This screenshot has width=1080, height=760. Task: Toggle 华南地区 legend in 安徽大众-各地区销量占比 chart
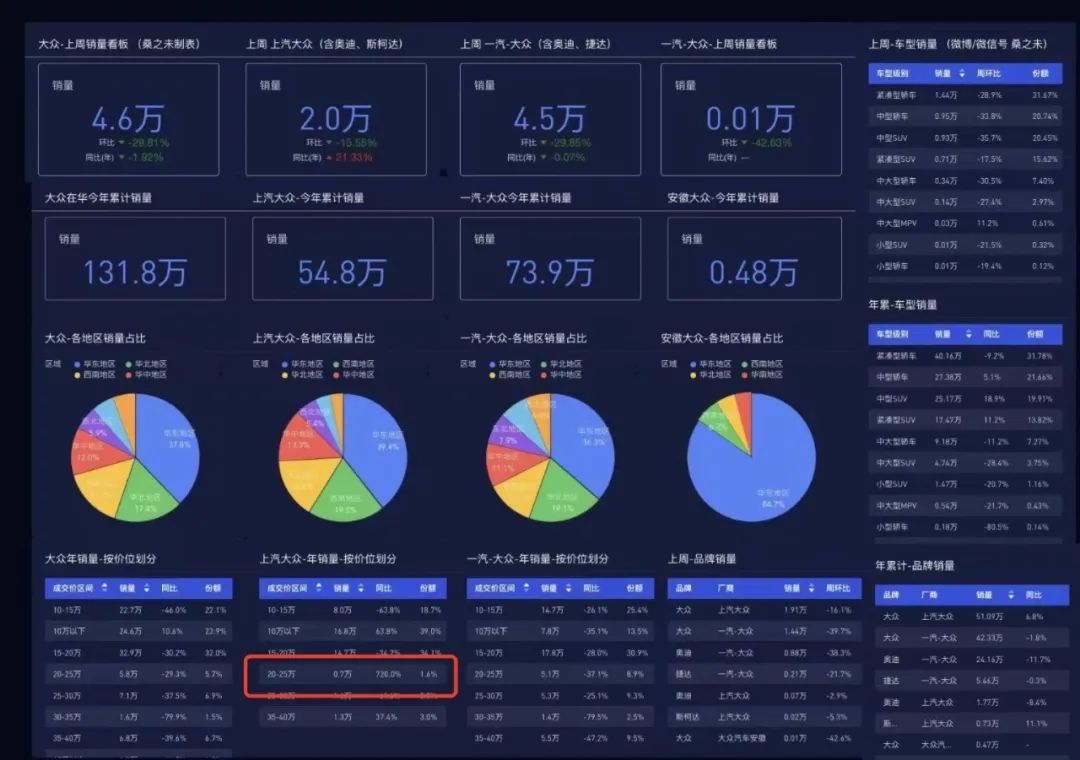[762, 375]
